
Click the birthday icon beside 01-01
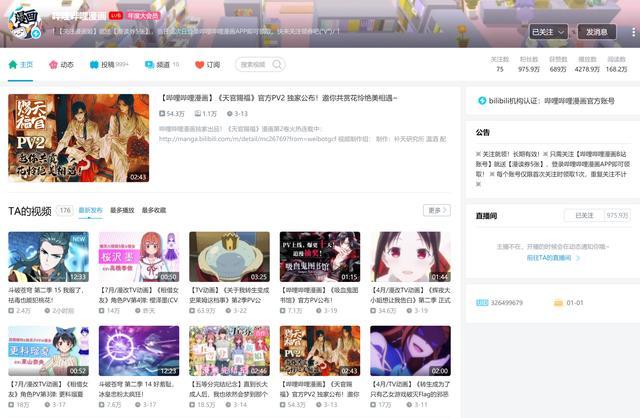click(x=558, y=303)
